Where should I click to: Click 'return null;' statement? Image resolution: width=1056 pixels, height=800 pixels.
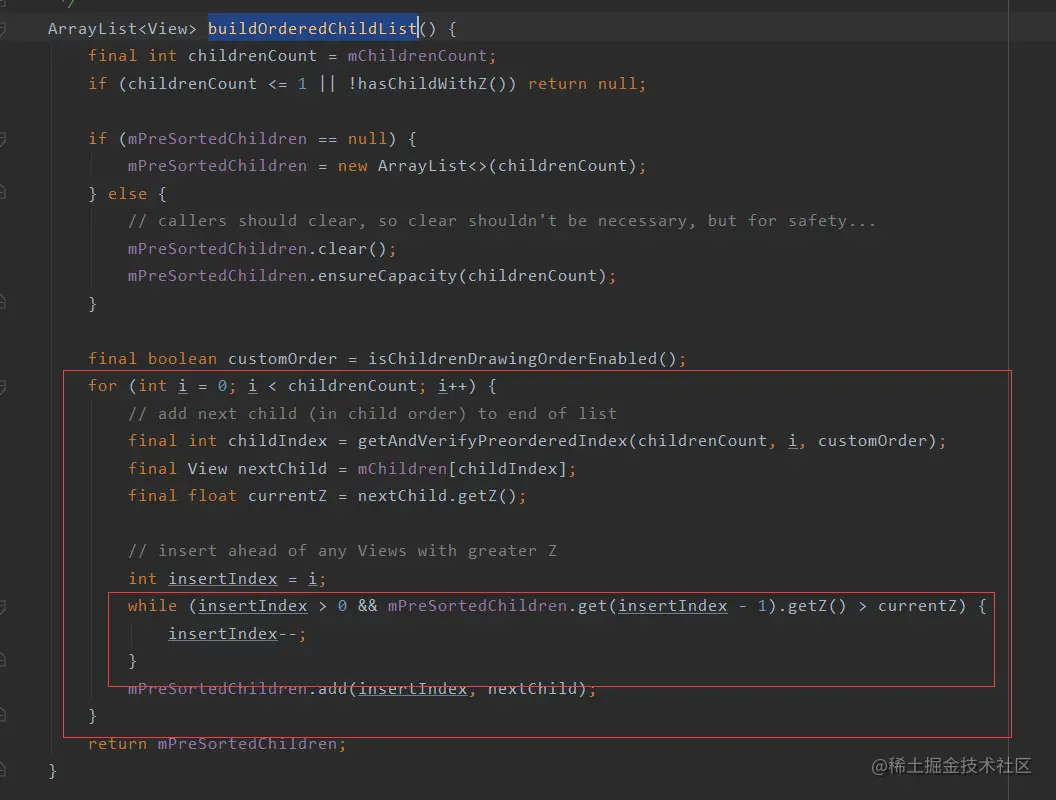[x=587, y=84]
